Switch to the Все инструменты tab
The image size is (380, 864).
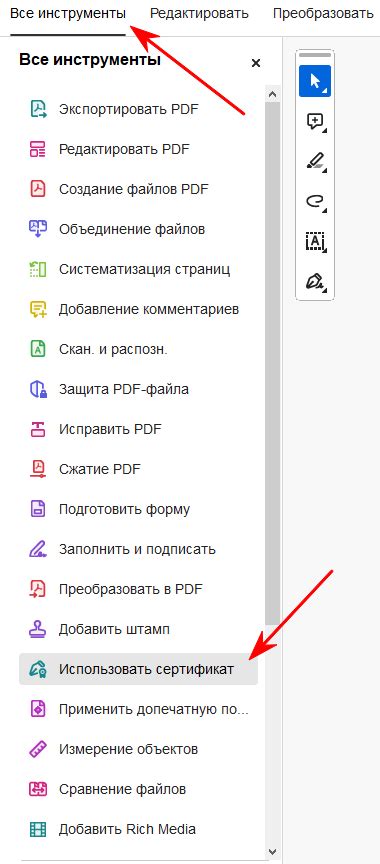68,13
